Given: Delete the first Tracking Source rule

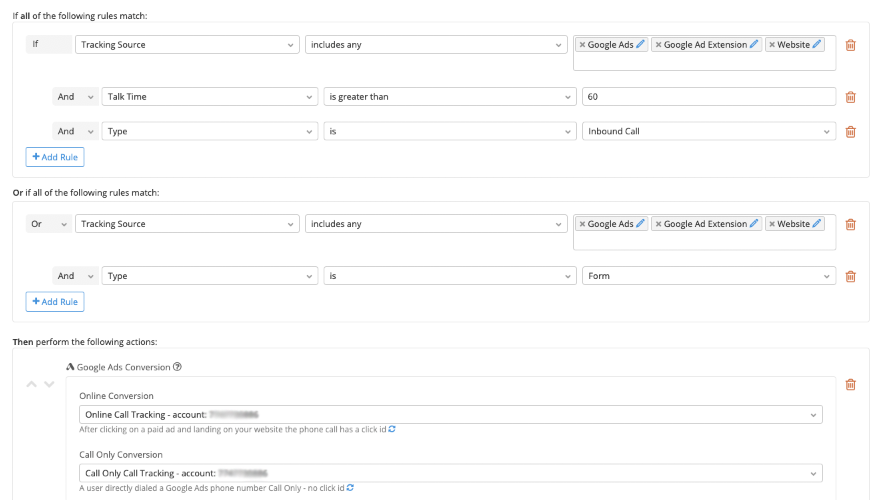Looking at the screenshot, I should [x=850, y=45].
